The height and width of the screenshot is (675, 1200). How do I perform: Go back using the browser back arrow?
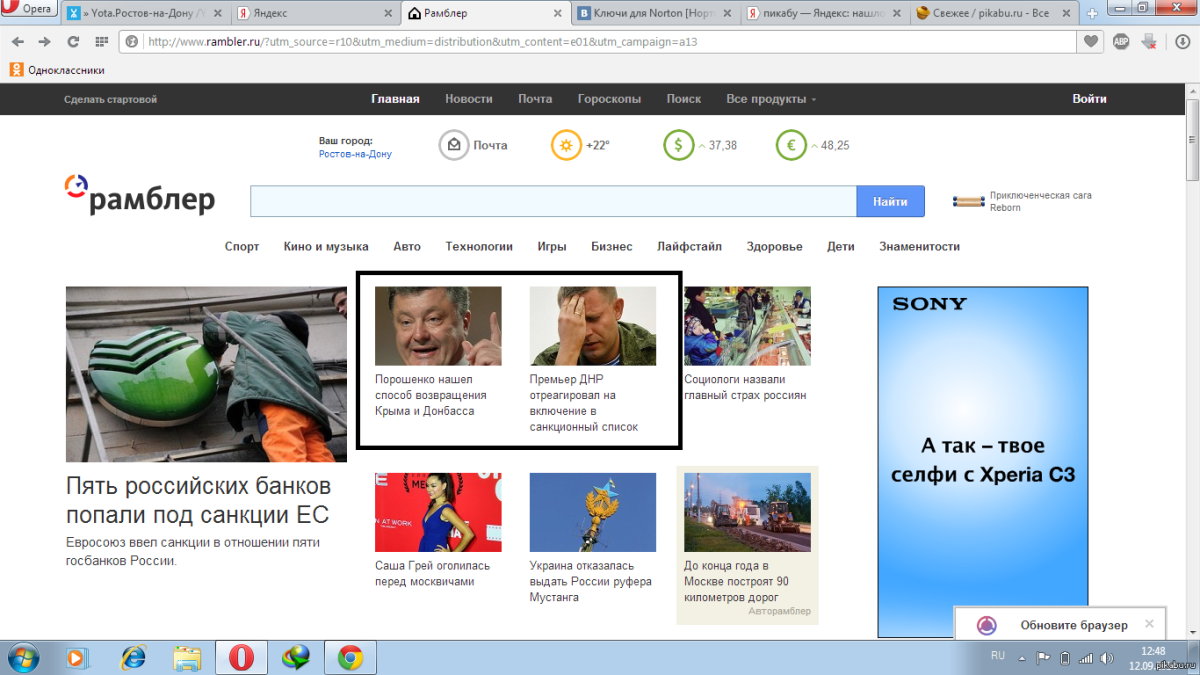pyautogui.click(x=17, y=42)
